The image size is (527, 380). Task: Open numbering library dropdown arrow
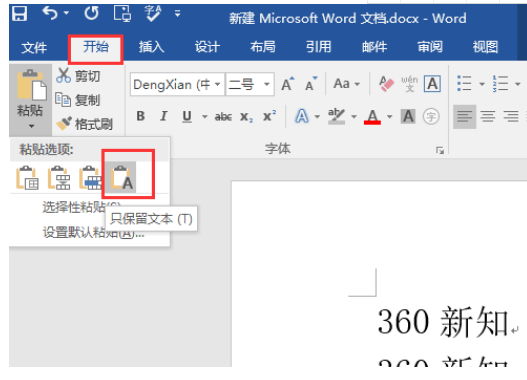518,84
